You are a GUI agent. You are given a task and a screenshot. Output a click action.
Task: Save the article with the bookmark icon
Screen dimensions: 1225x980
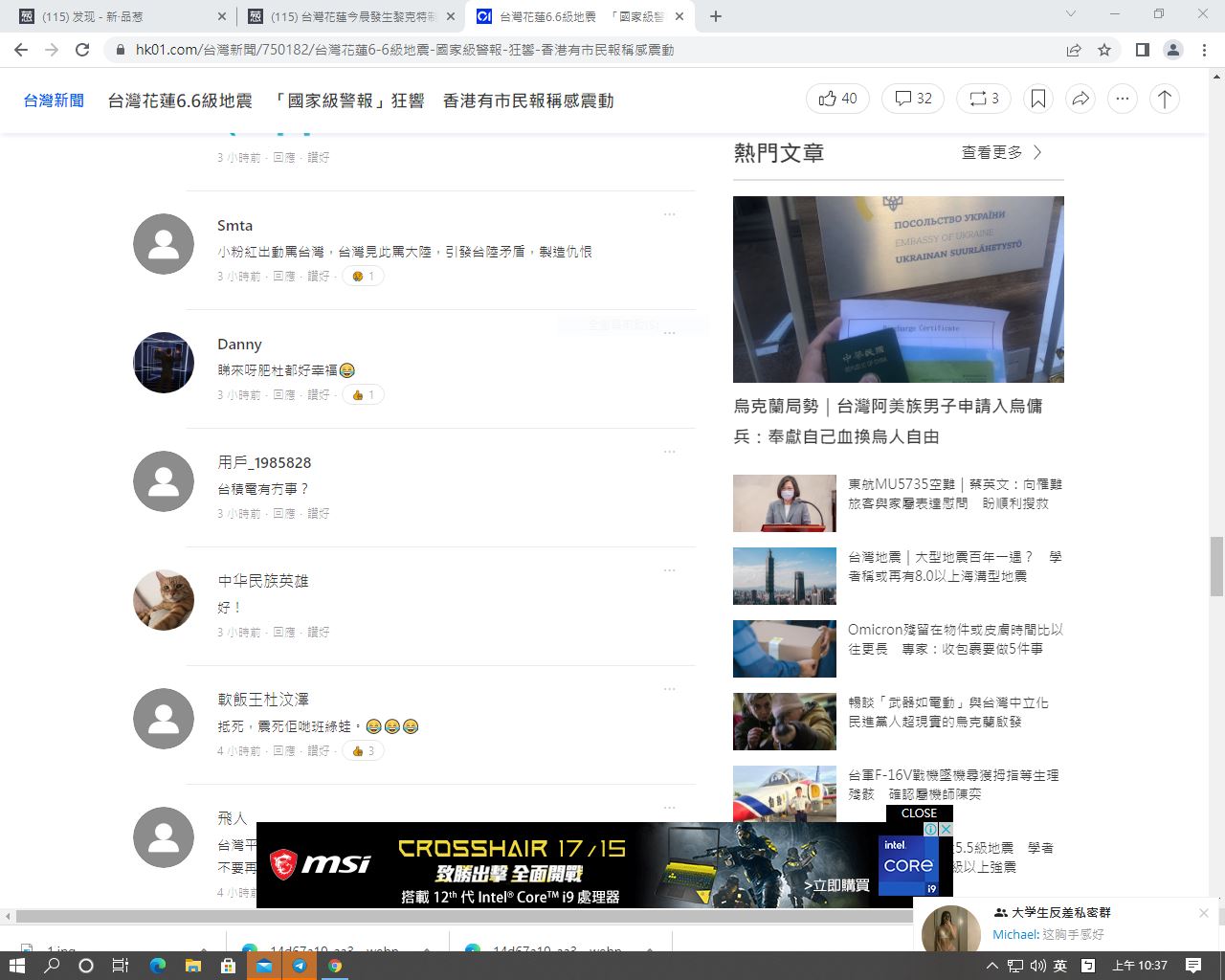click(x=1038, y=99)
